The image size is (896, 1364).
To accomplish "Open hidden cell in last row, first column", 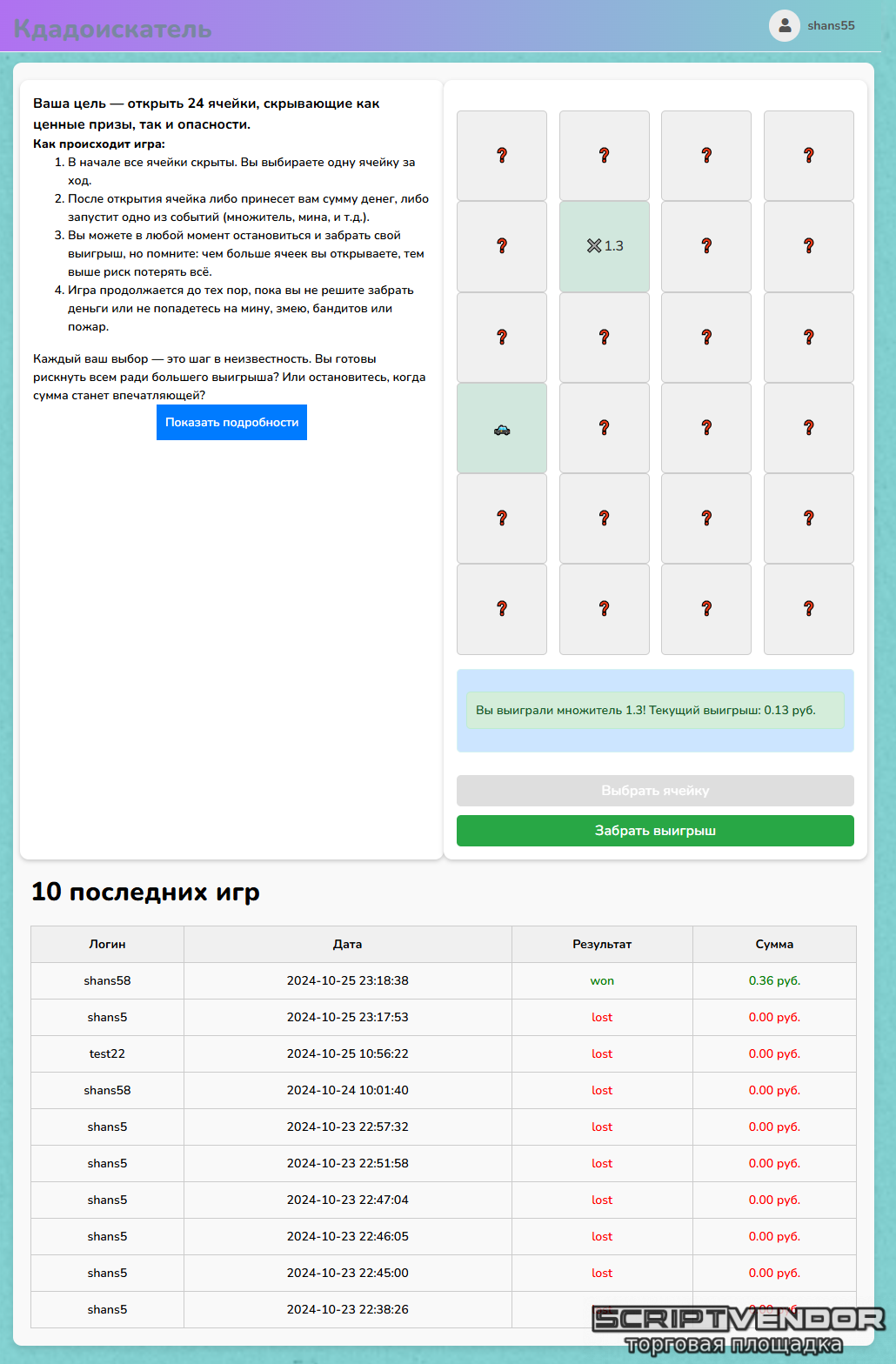I will [x=502, y=609].
